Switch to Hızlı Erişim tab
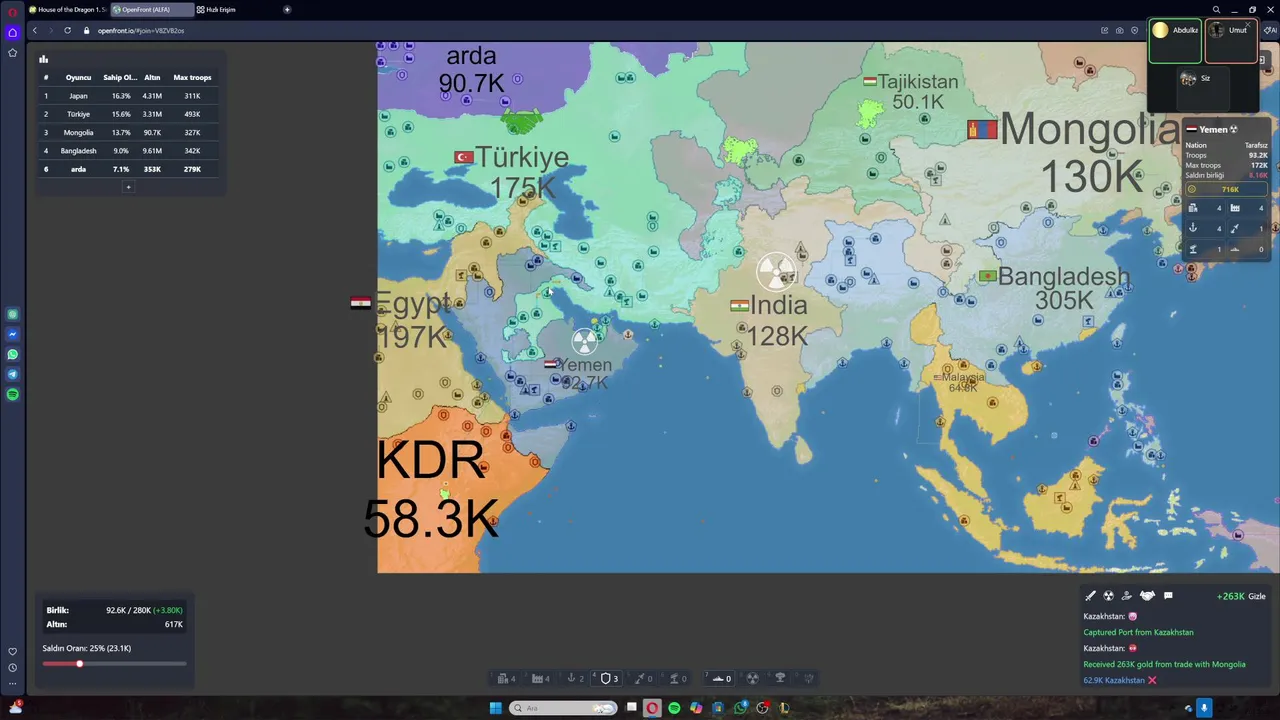1280x720 pixels. pos(216,9)
